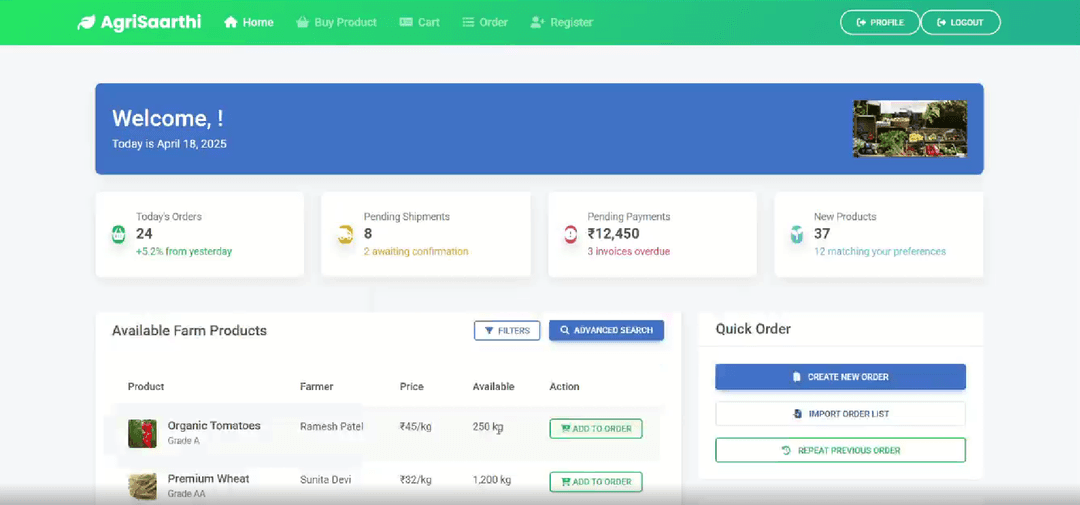
Task: Click the New Products box icon
Action: click(x=797, y=234)
